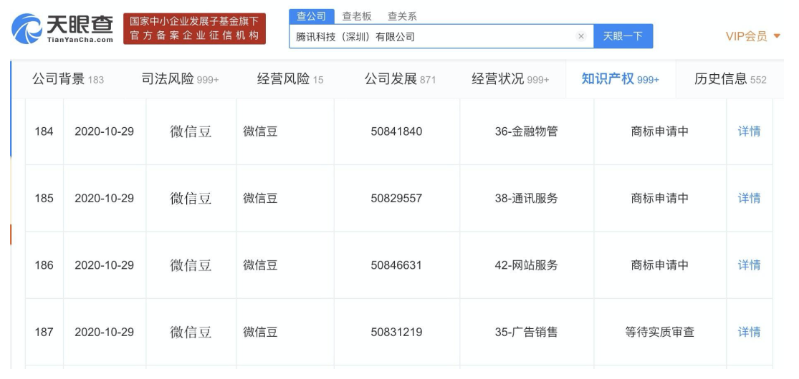Open the 经营状况 section tab
799x379 pixels.
[510, 79]
